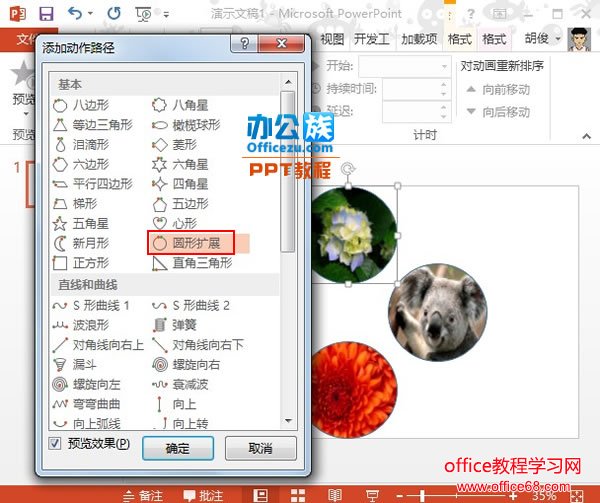Viewport: 600px width, 503px height.
Task: Choose the 等边三角形 motion path
Action: pyautogui.click(x=93, y=125)
